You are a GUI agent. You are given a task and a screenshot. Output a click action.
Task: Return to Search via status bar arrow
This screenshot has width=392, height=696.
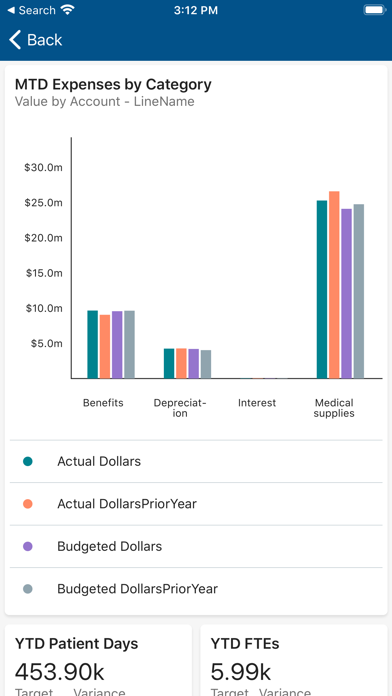click(11, 10)
